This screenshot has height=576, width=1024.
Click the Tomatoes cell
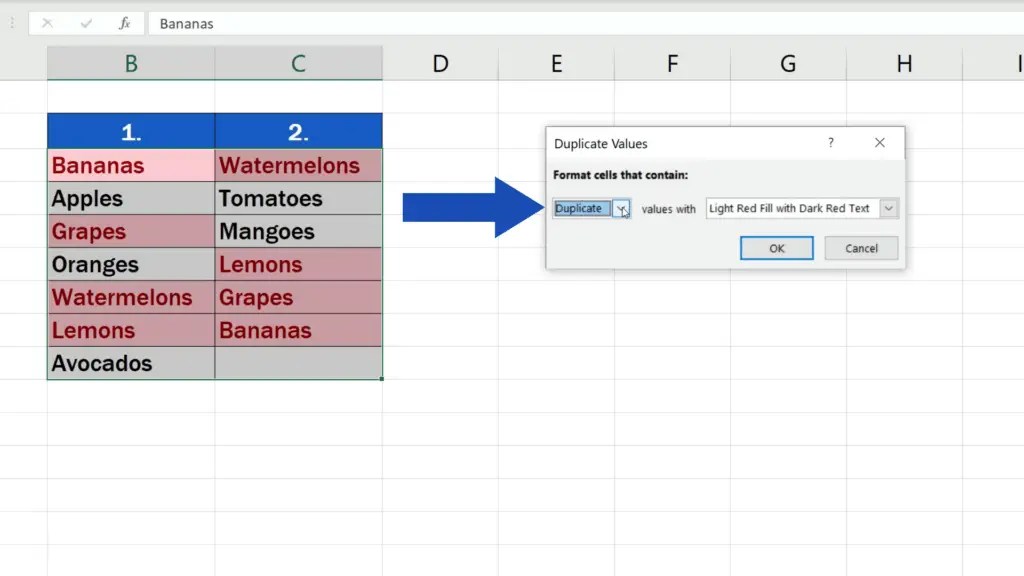298,198
